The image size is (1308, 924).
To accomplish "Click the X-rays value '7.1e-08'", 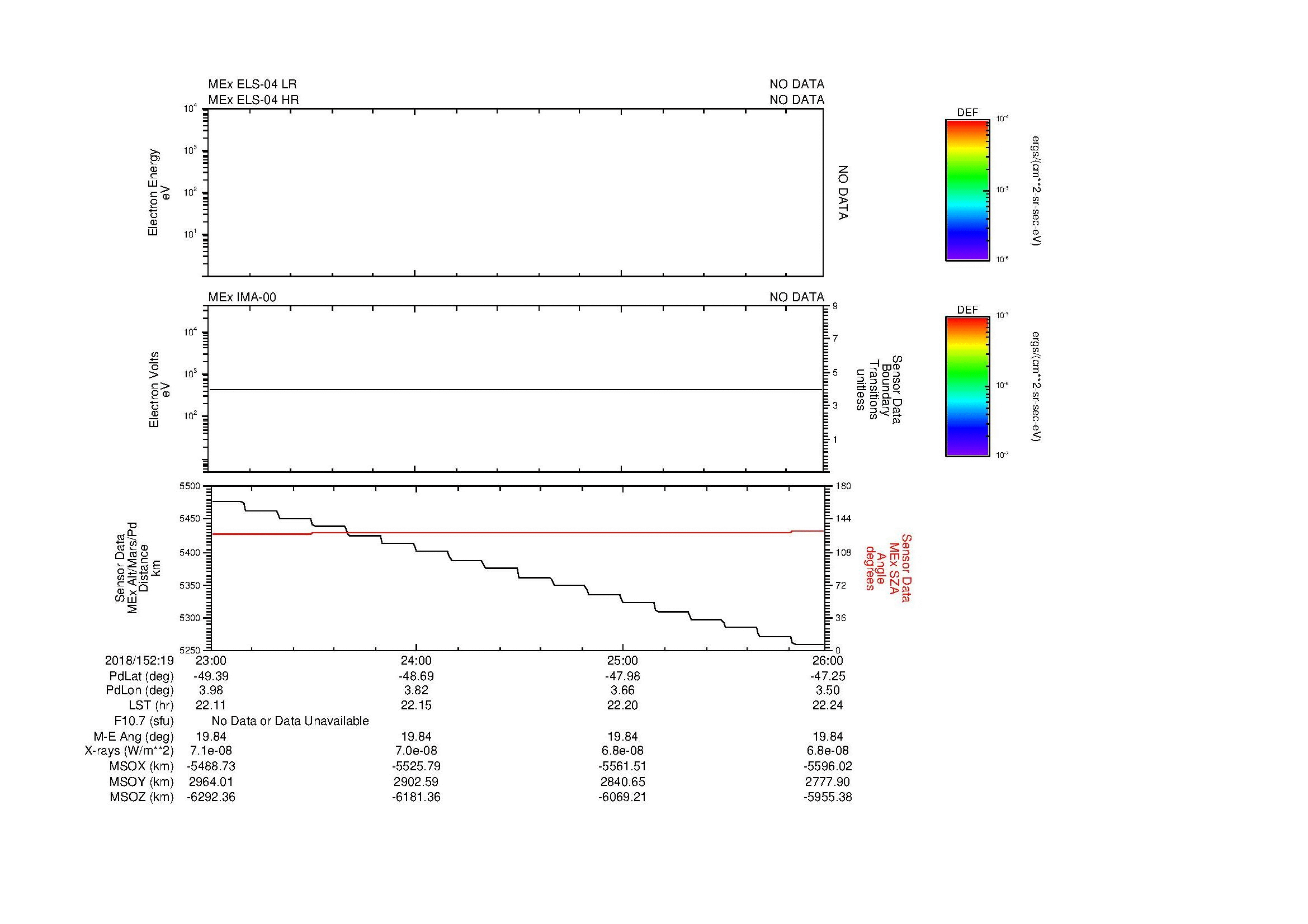I will tap(211, 751).
